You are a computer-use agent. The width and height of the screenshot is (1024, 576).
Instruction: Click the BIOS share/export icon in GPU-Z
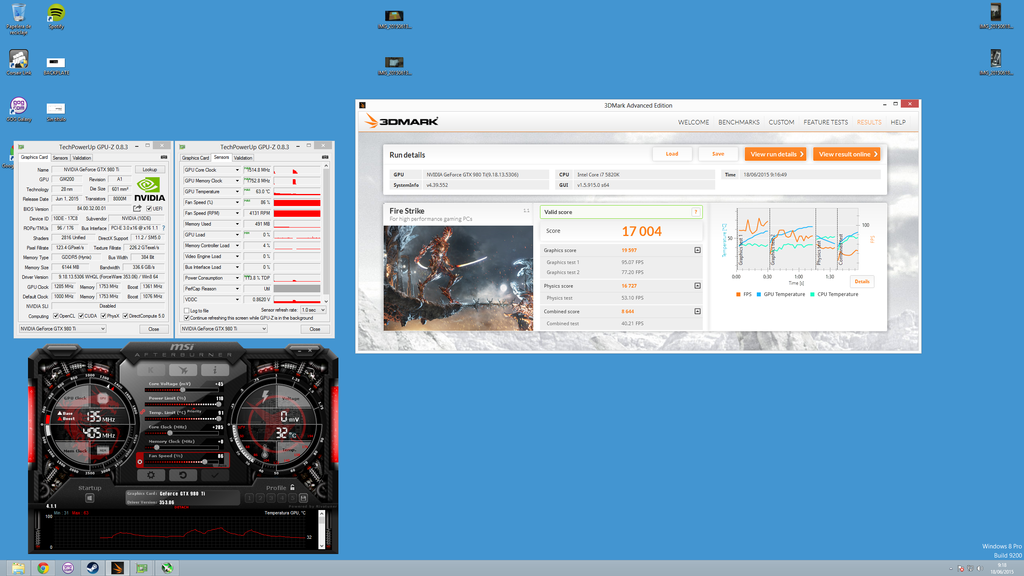[x=137, y=209]
